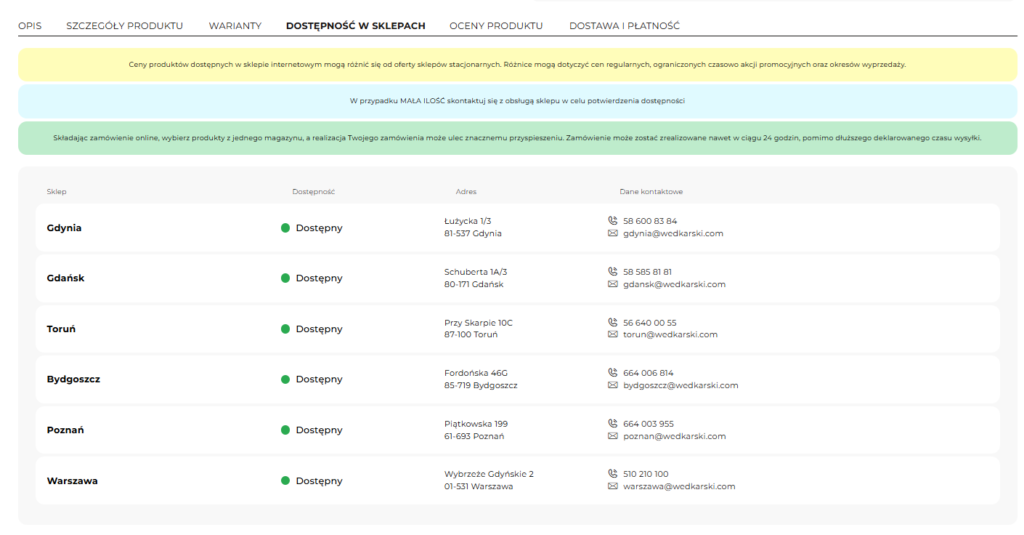Switch to SZCZEGÓŁY PRODUKTU tab
Screen dimensions: 1024x535
pyautogui.click(x=124, y=25)
